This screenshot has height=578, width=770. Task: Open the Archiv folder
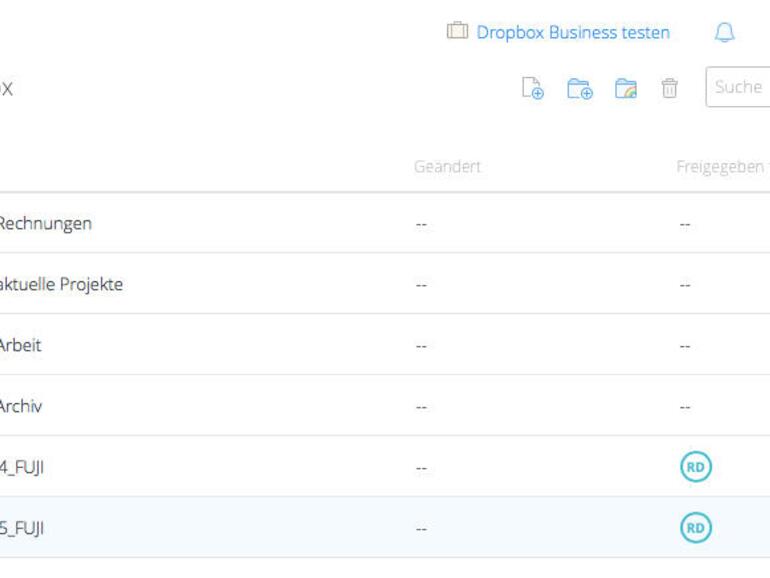coord(21,407)
